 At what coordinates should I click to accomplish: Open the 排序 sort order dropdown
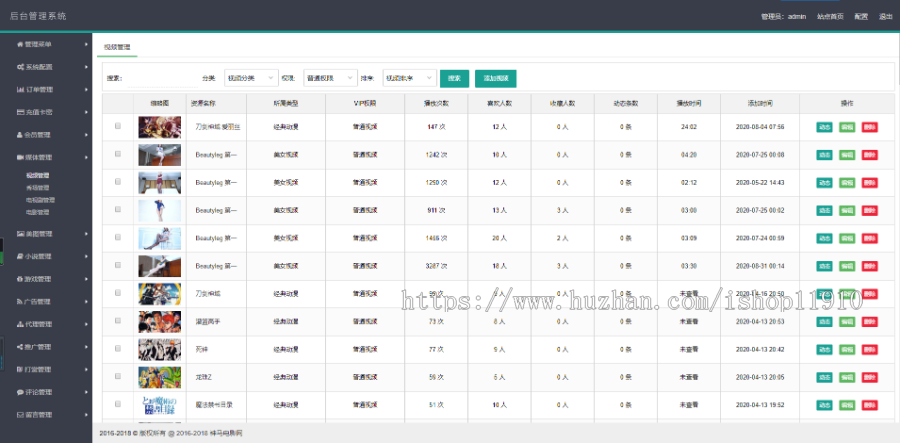(410, 78)
